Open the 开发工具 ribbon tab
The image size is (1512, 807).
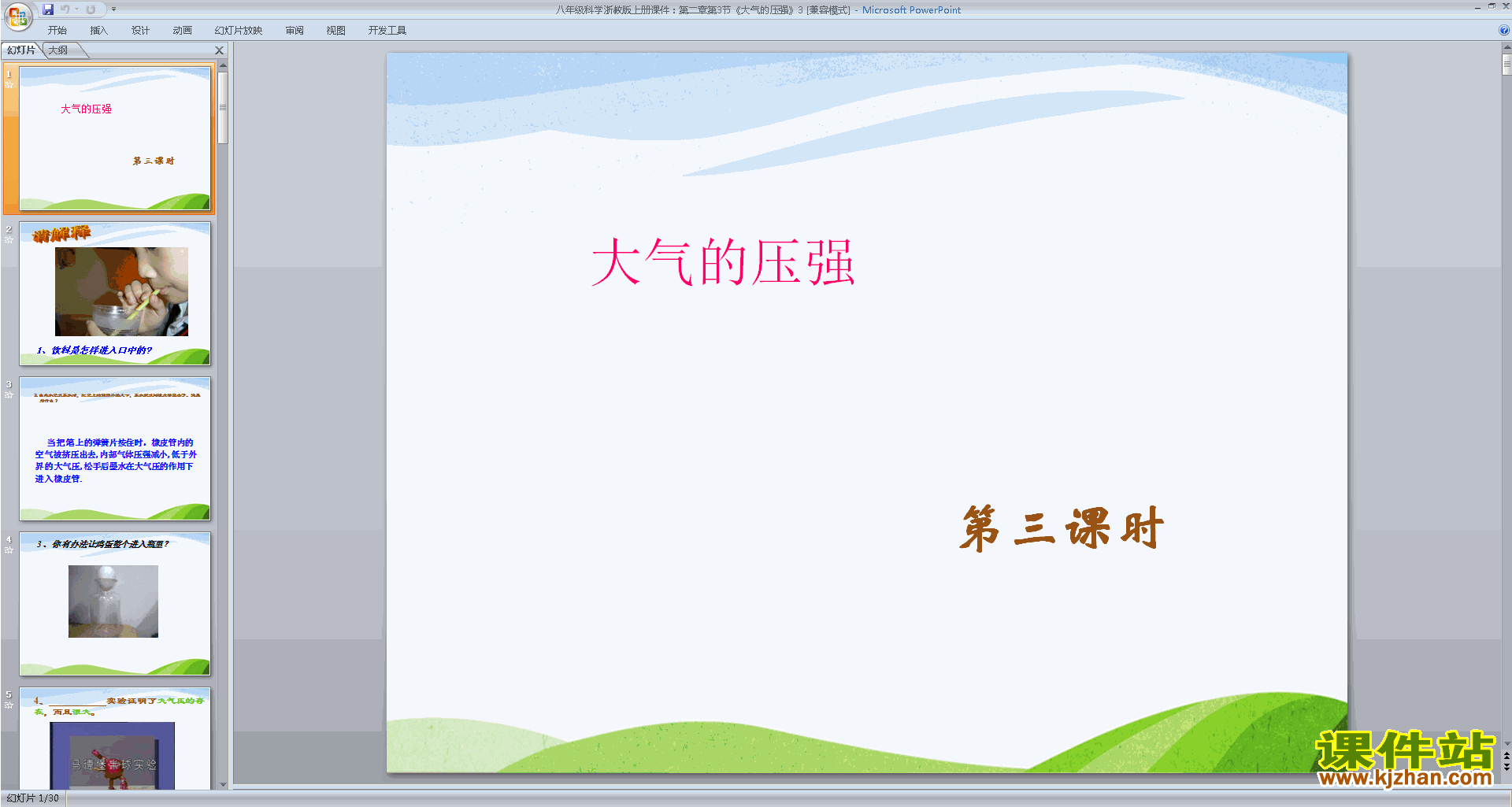(x=387, y=31)
